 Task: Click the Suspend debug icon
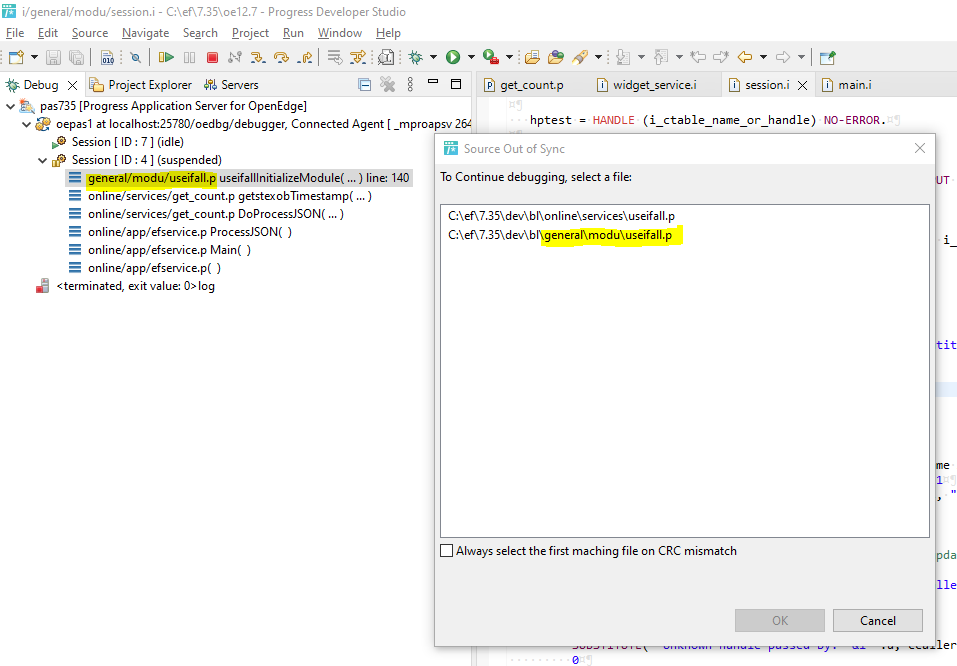click(x=189, y=57)
